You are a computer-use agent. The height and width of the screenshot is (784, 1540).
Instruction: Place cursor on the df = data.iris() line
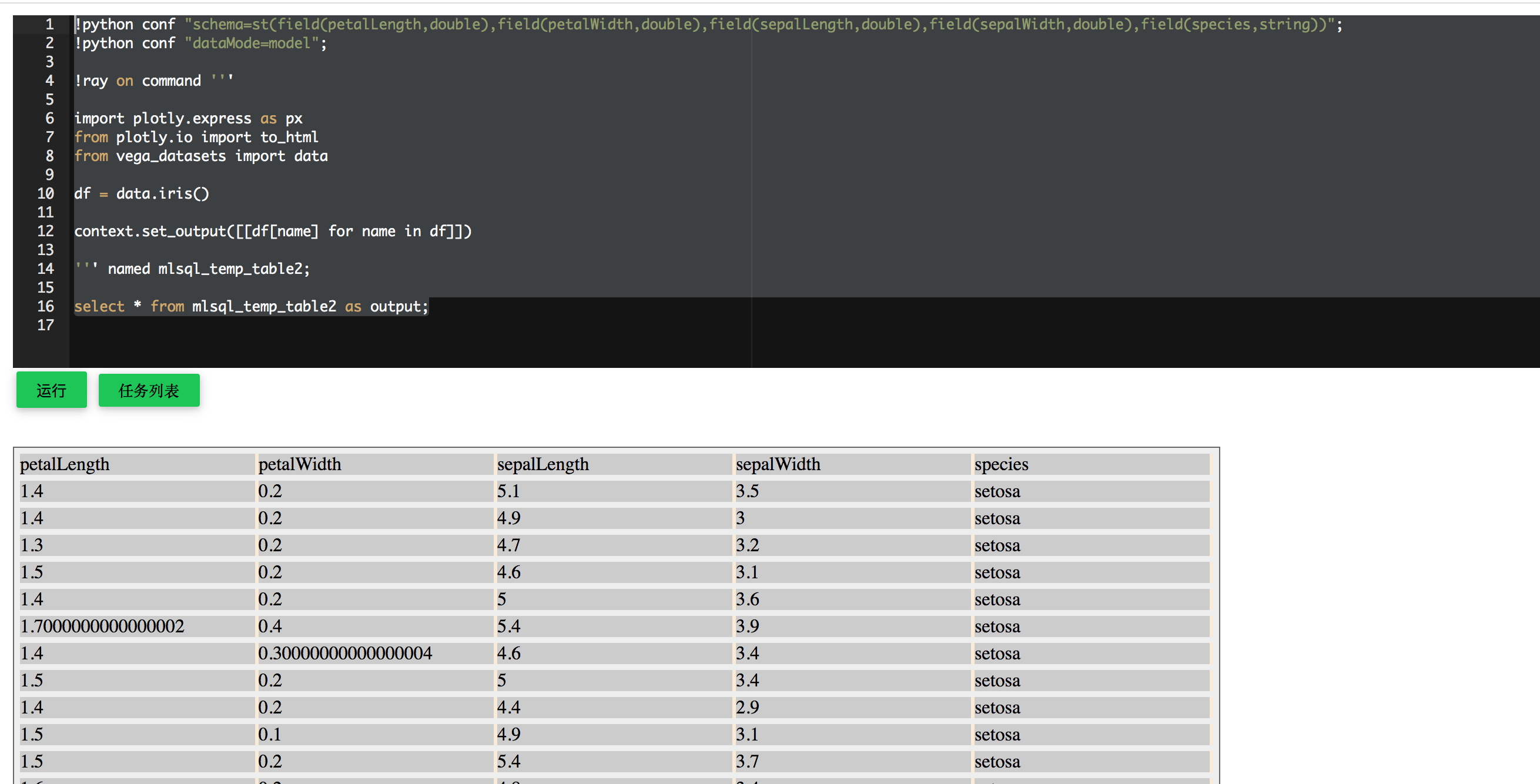pyautogui.click(x=141, y=193)
